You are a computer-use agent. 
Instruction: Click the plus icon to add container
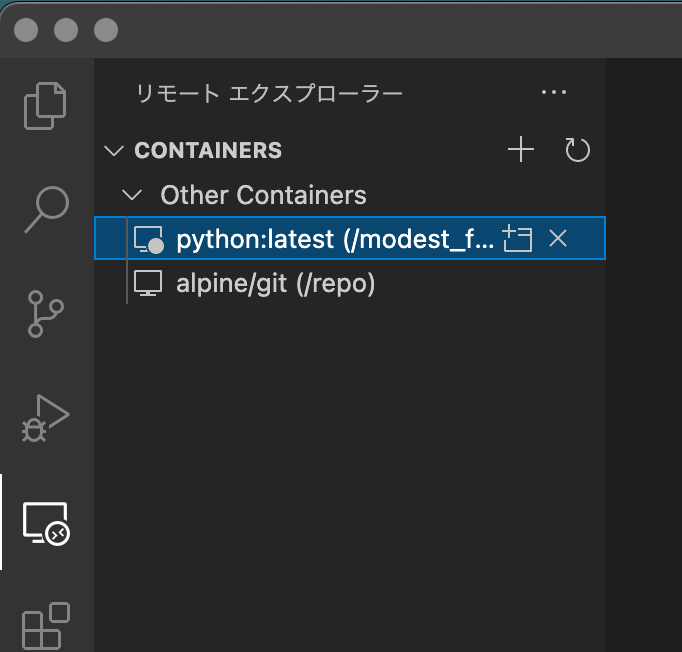click(x=521, y=151)
